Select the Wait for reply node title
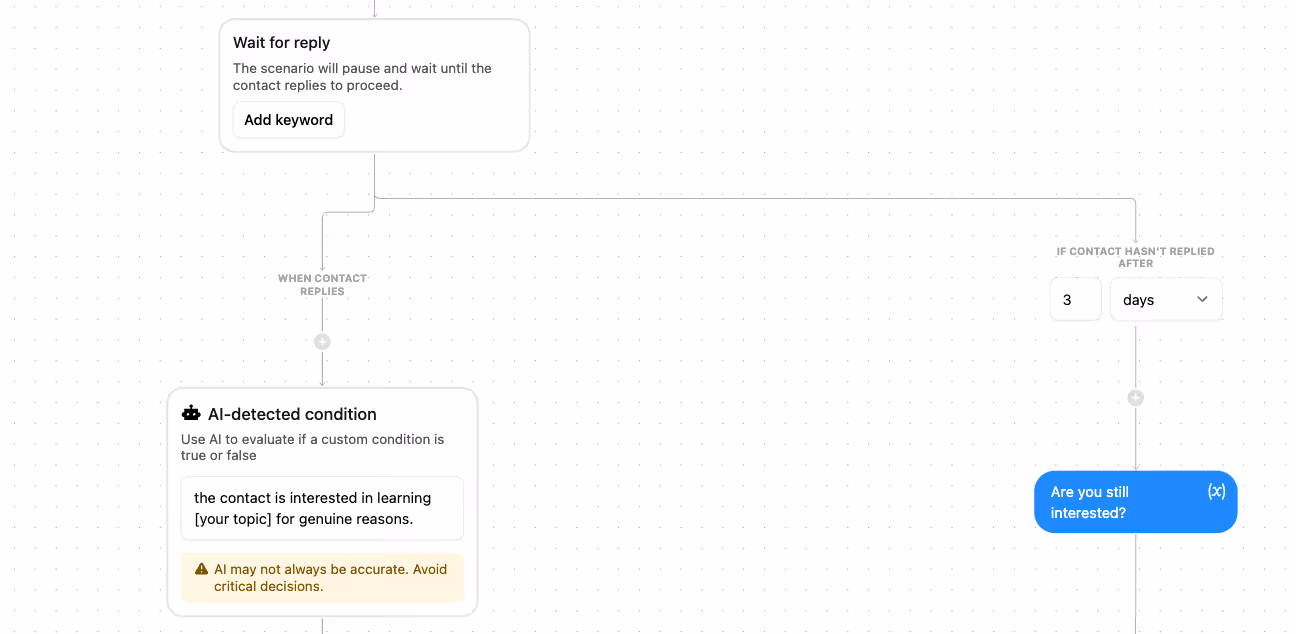Screen dimensions: 1296x634 (x=282, y=43)
